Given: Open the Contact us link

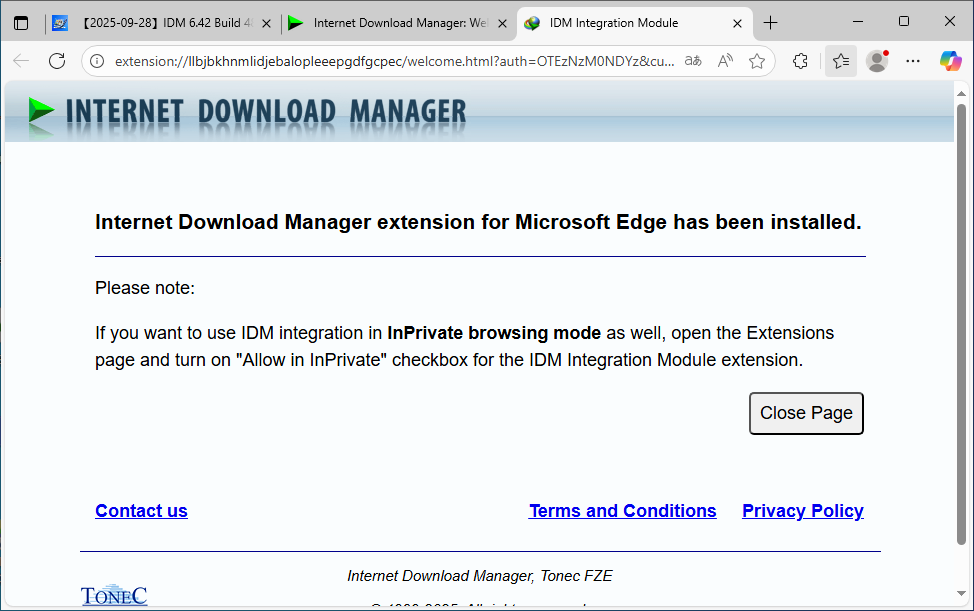Looking at the screenshot, I should [141, 511].
